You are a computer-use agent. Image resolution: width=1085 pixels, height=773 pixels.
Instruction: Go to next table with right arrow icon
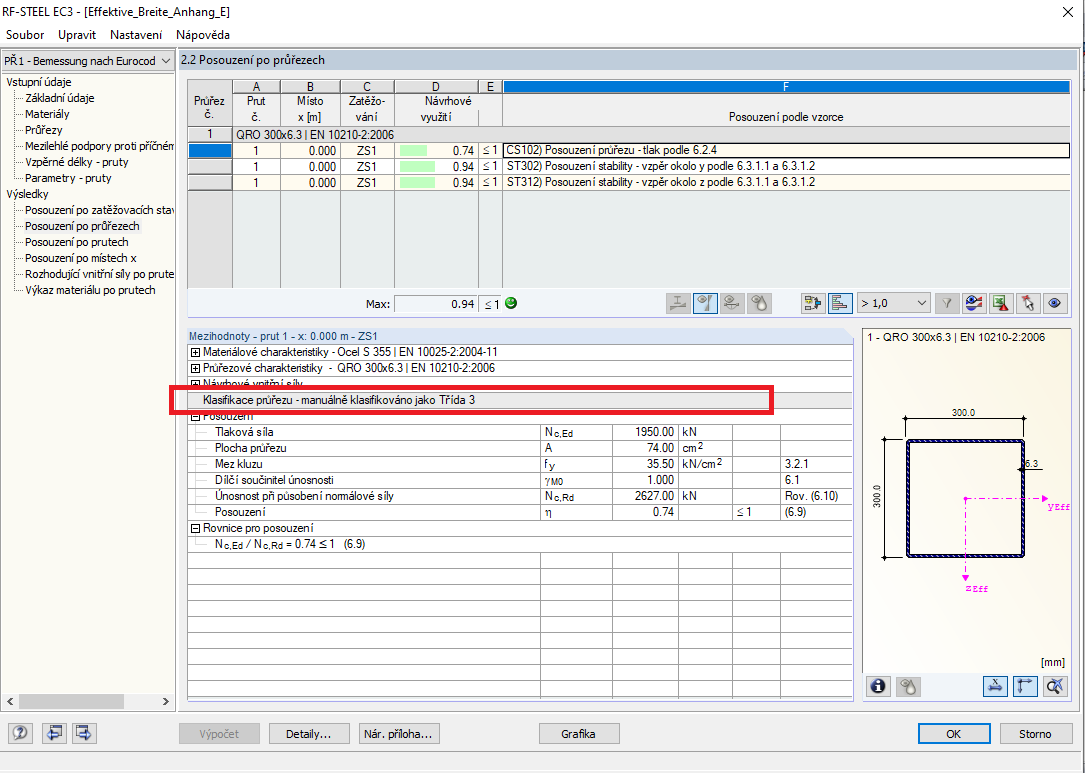point(84,733)
